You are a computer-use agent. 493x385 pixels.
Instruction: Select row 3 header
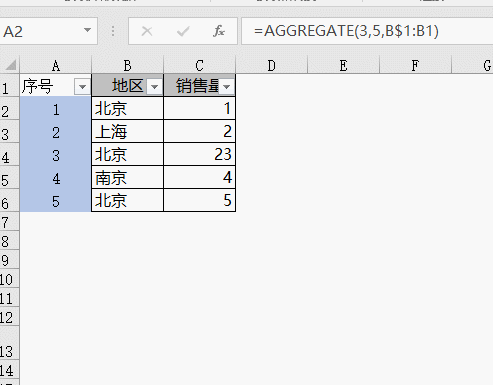[x=9, y=132]
